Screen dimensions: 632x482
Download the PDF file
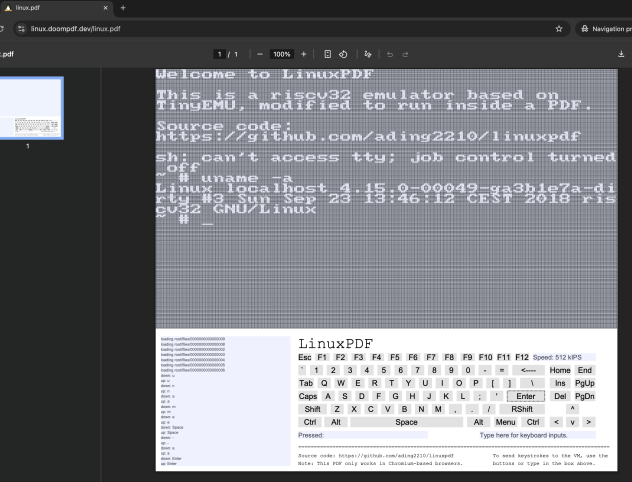click(621, 54)
